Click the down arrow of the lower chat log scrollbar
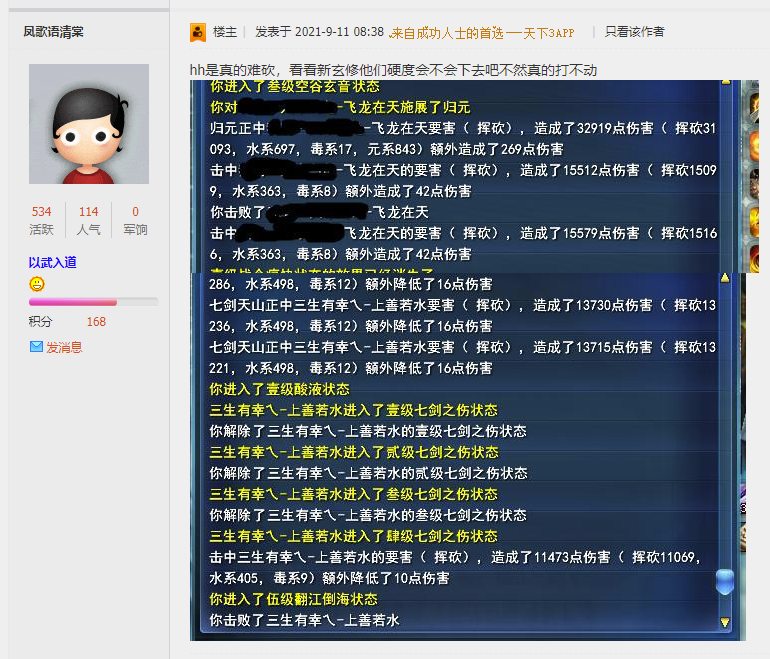 (725, 622)
